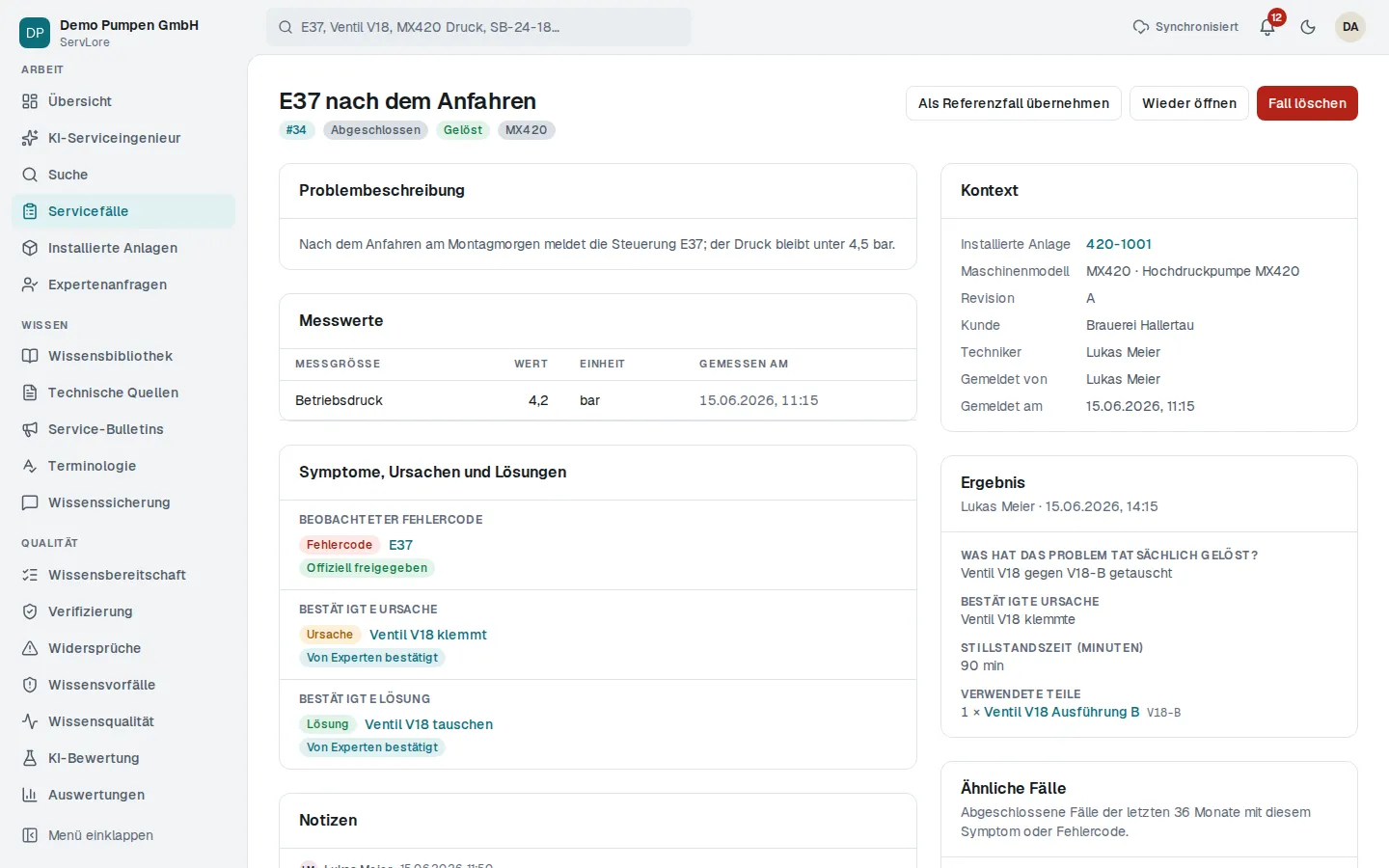This screenshot has width=1389, height=868.
Task: Open the Ventil V18 klemmt cause link
Action: click(x=428, y=635)
